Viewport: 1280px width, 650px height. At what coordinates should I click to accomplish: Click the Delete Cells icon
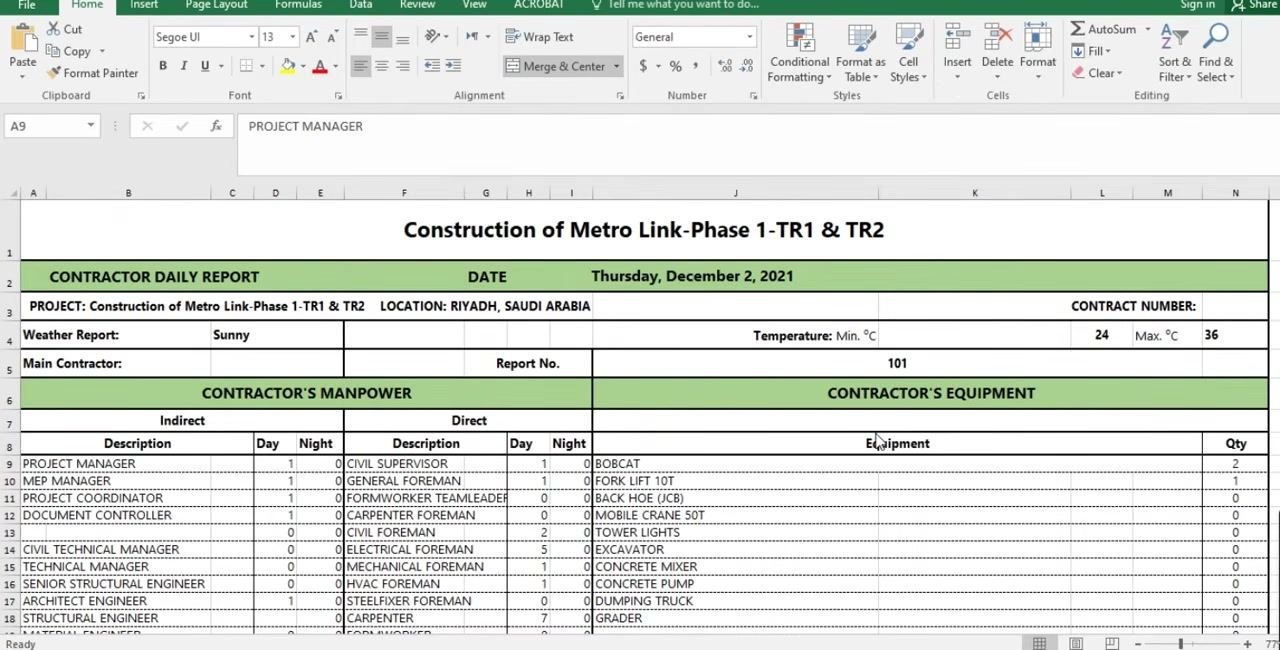click(x=997, y=39)
